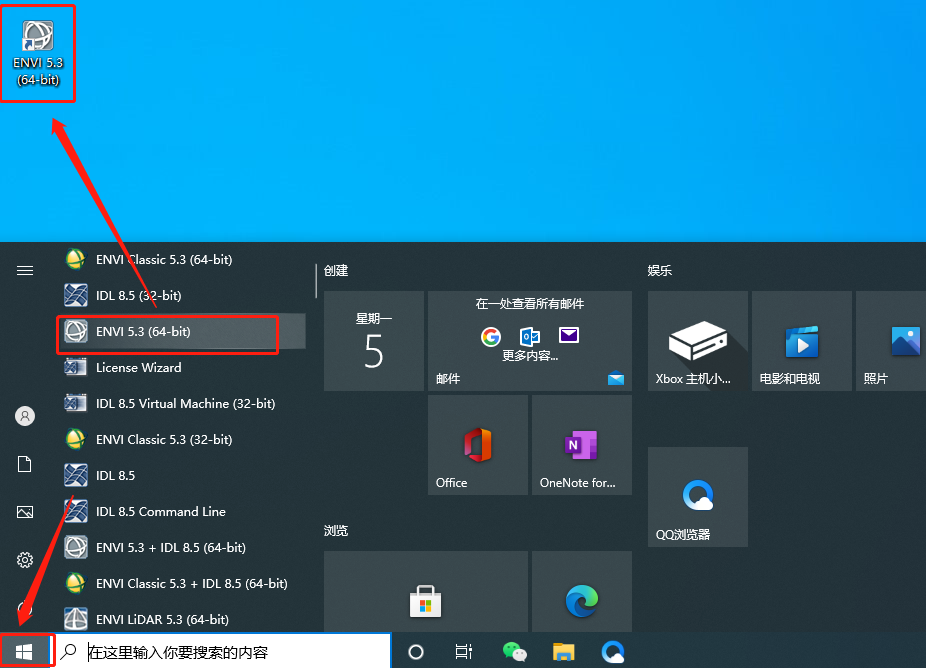The height and width of the screenshot is (668, 926).
Task: Launch IDL 8.5 Virtual Machine (32-bit)
Action: (x=181, y=403)
